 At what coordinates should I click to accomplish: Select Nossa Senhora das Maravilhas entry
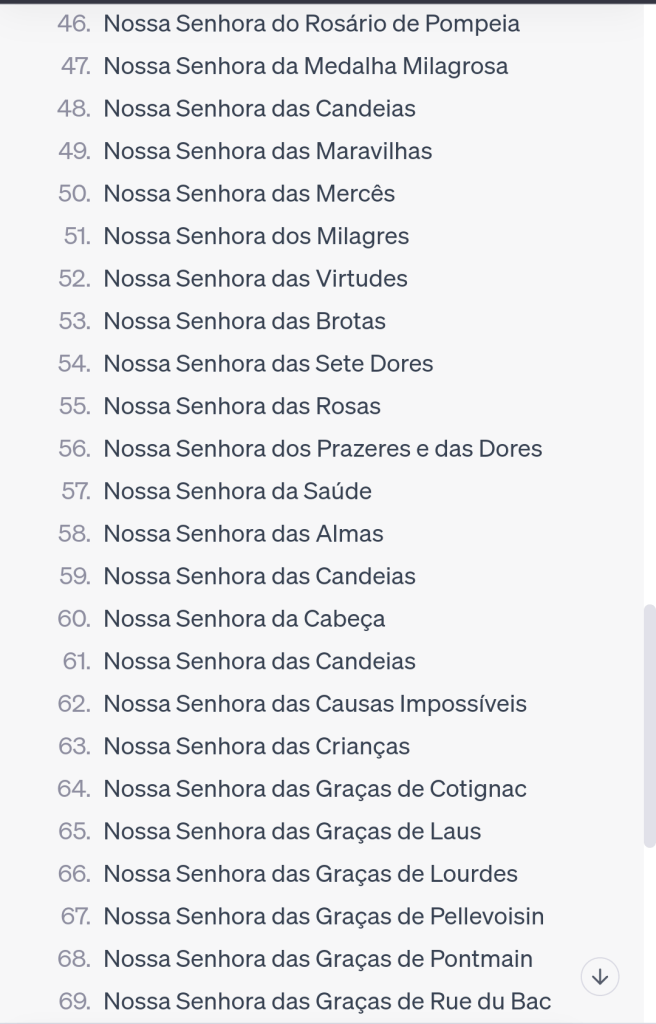click(x=267, y=151)
